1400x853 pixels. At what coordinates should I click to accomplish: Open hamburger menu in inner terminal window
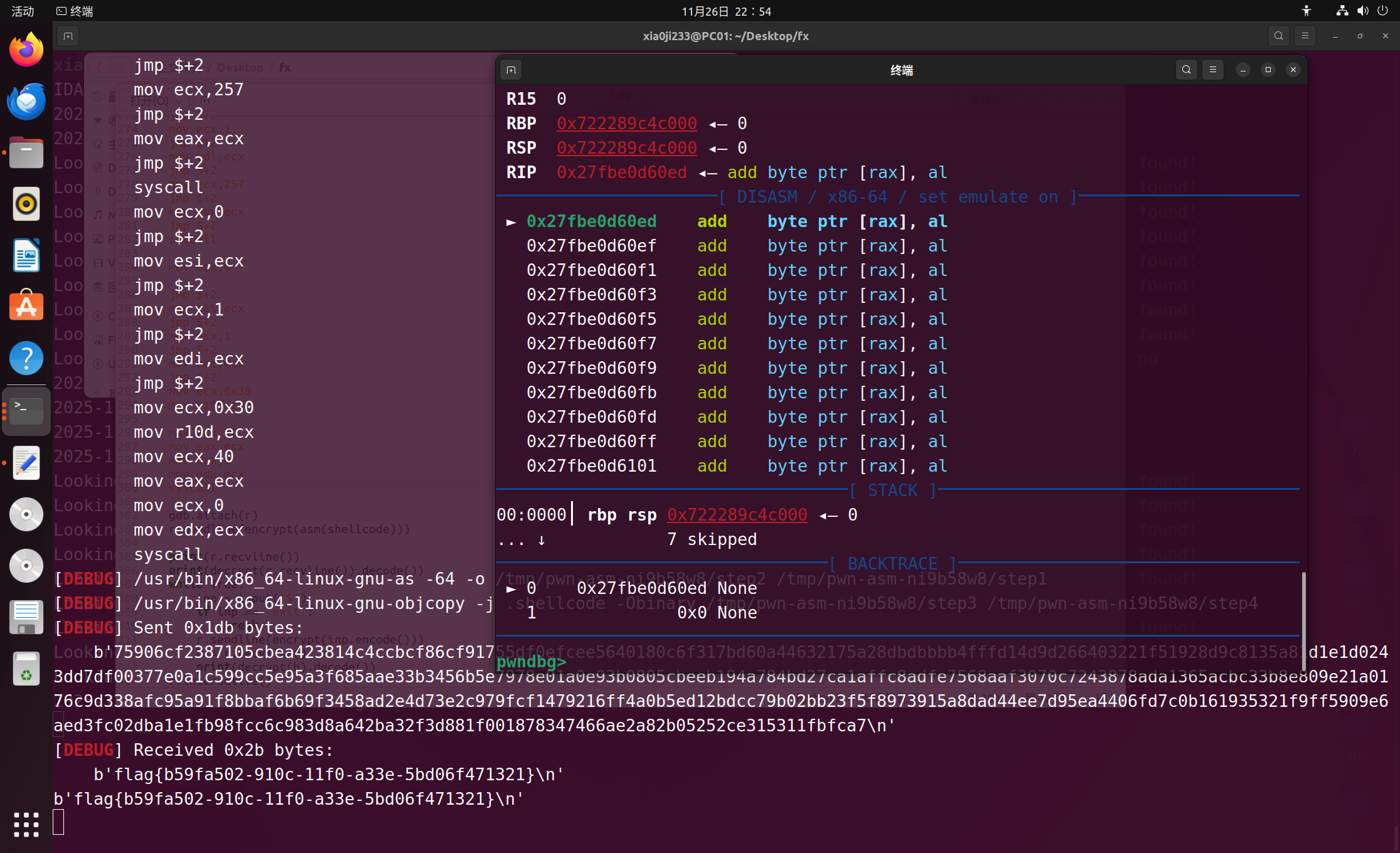[x=1213, y=70]
